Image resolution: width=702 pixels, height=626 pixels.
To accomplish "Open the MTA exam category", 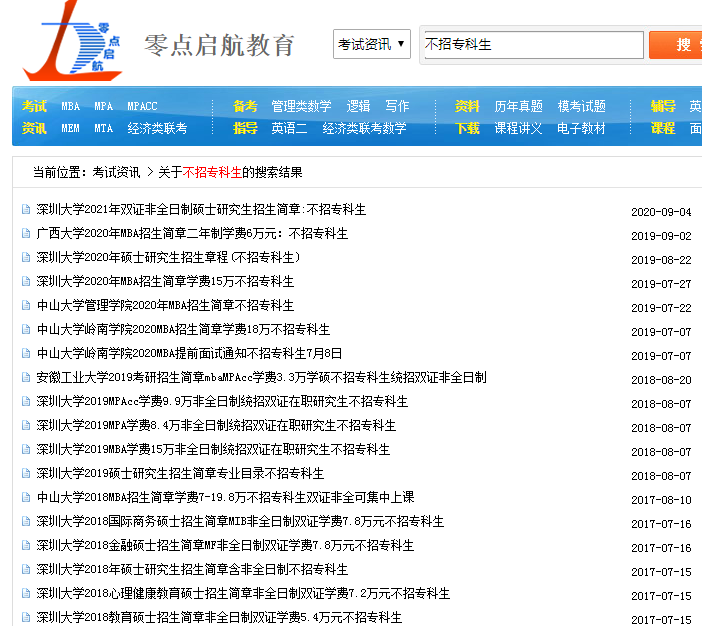I will [x=103, y=129].
